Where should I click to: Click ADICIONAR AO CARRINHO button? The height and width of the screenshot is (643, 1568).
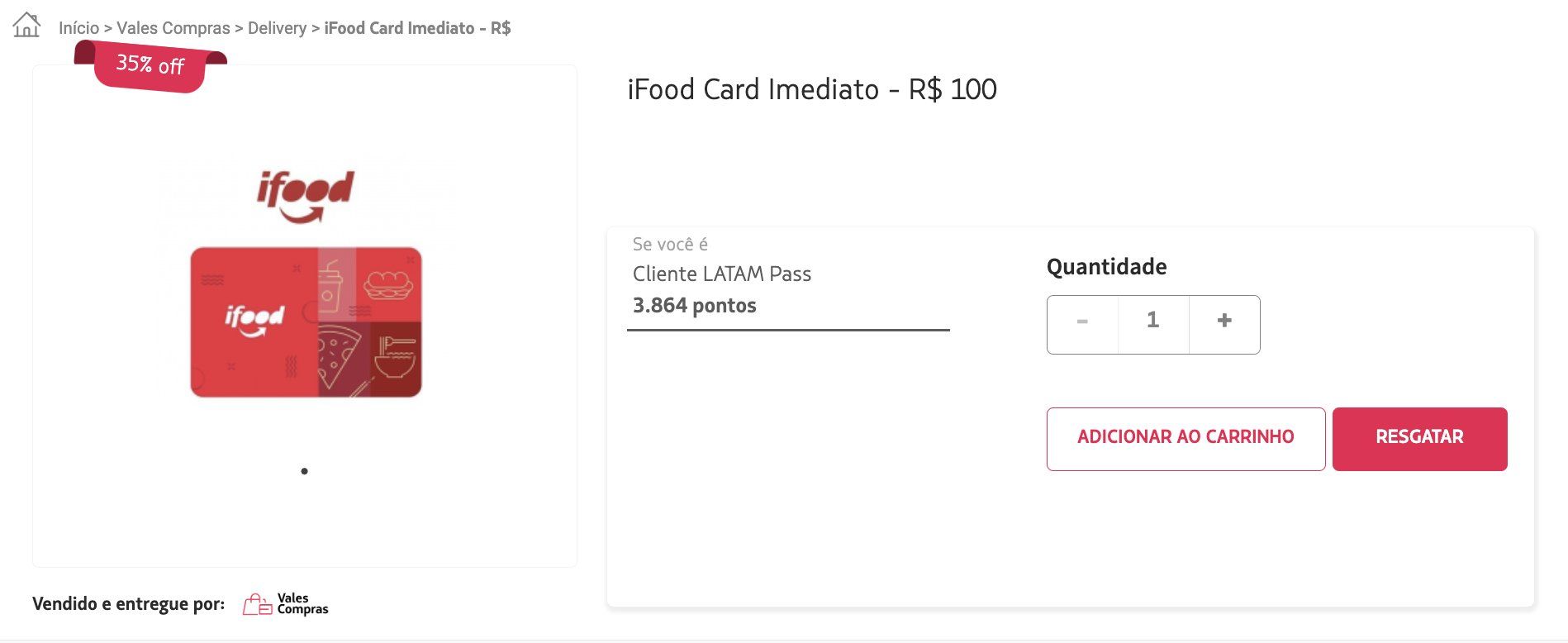coord(1186,439)
